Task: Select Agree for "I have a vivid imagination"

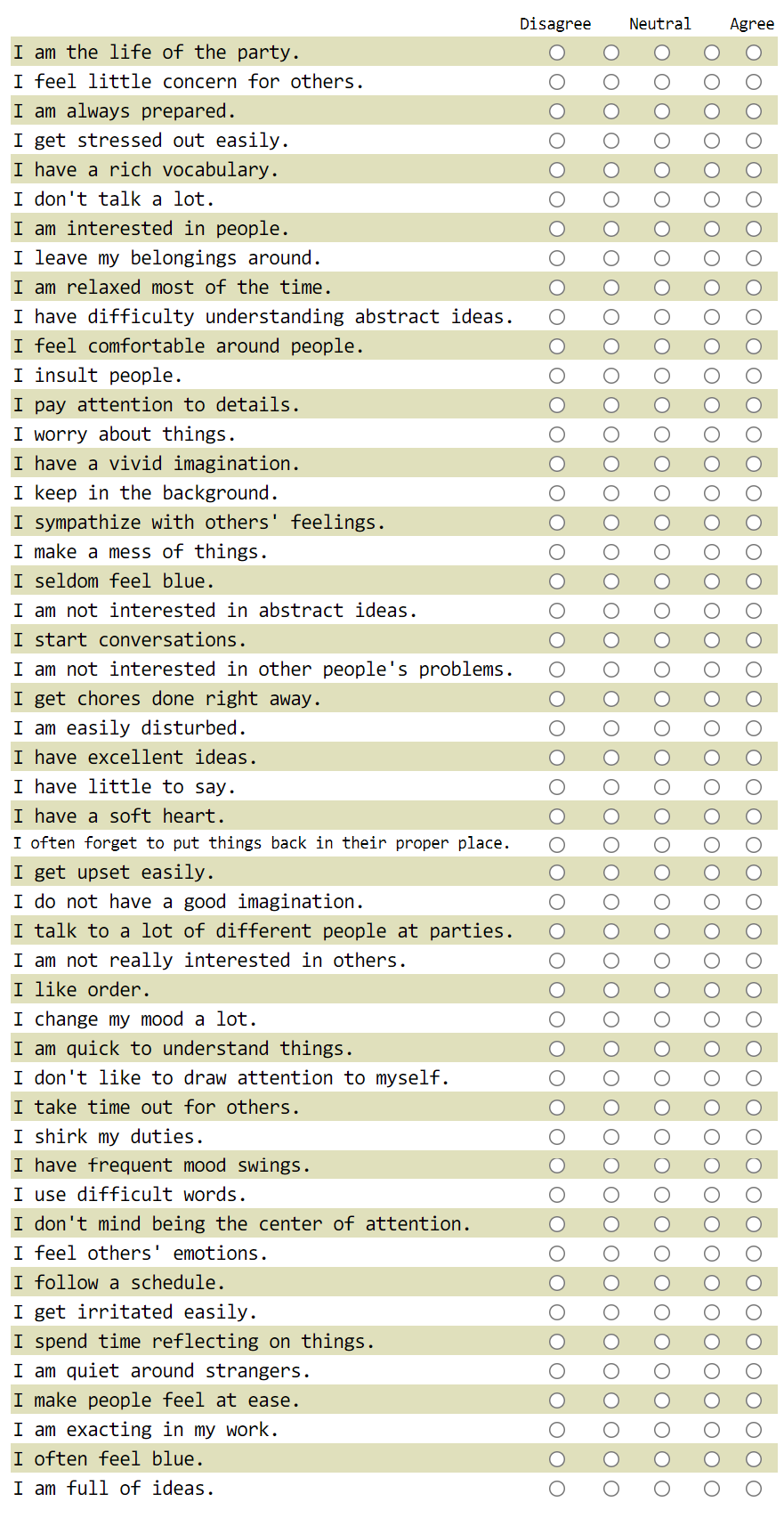Action: [754, 464]
